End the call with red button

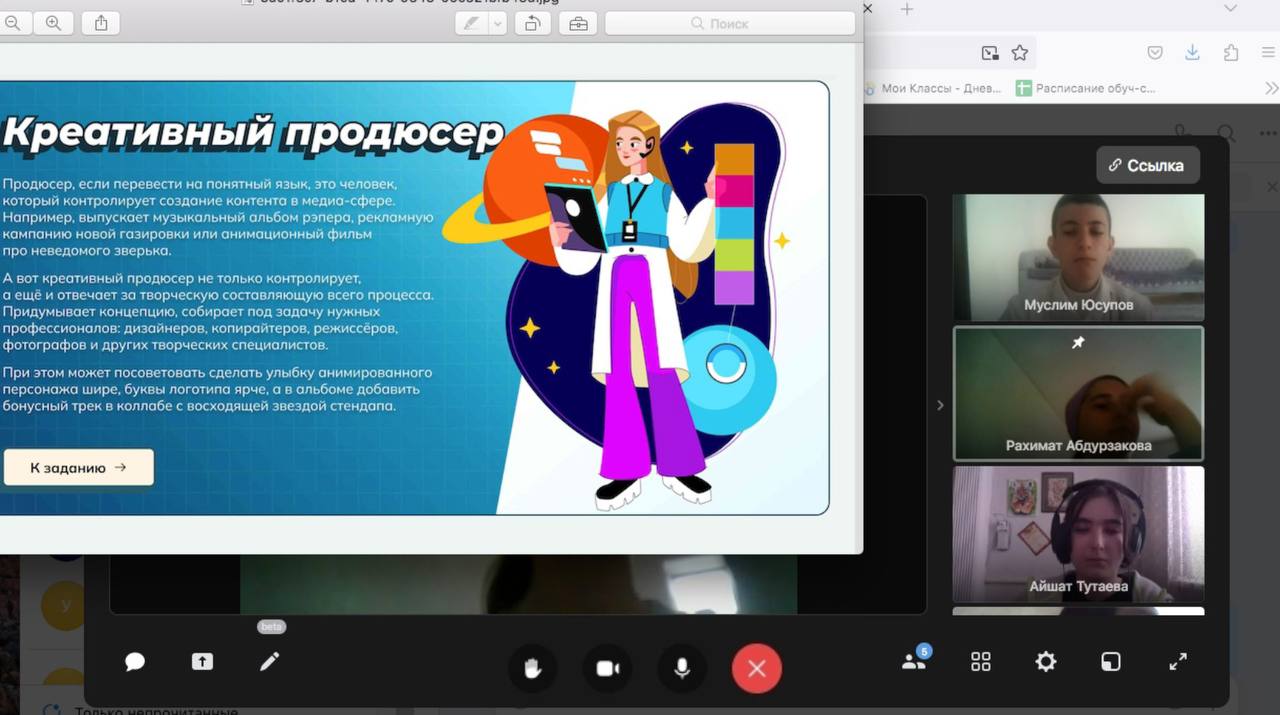coord(756,668)
